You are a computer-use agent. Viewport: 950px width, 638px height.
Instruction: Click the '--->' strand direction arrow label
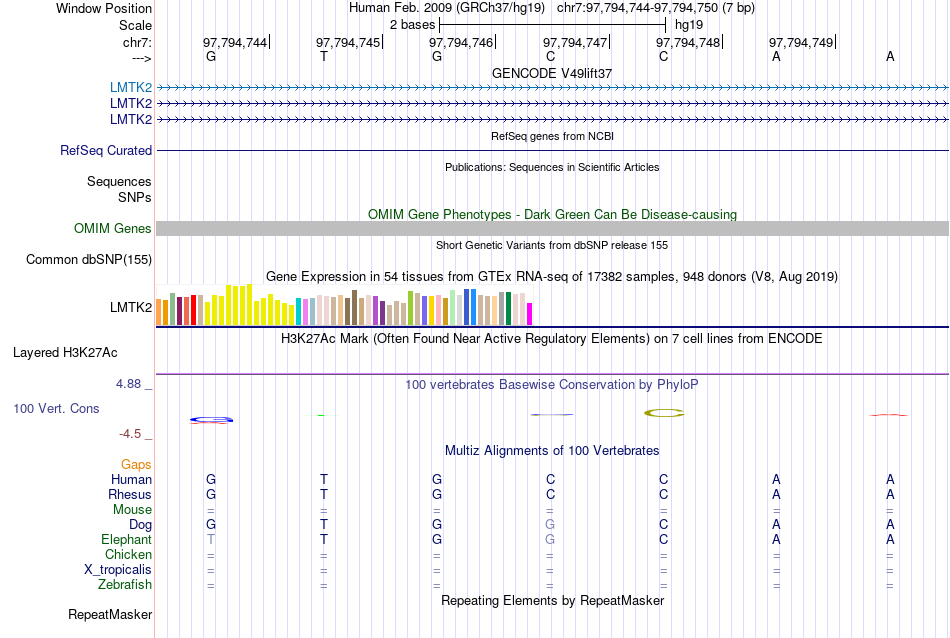pyautogui.click(x=141, y=58)
